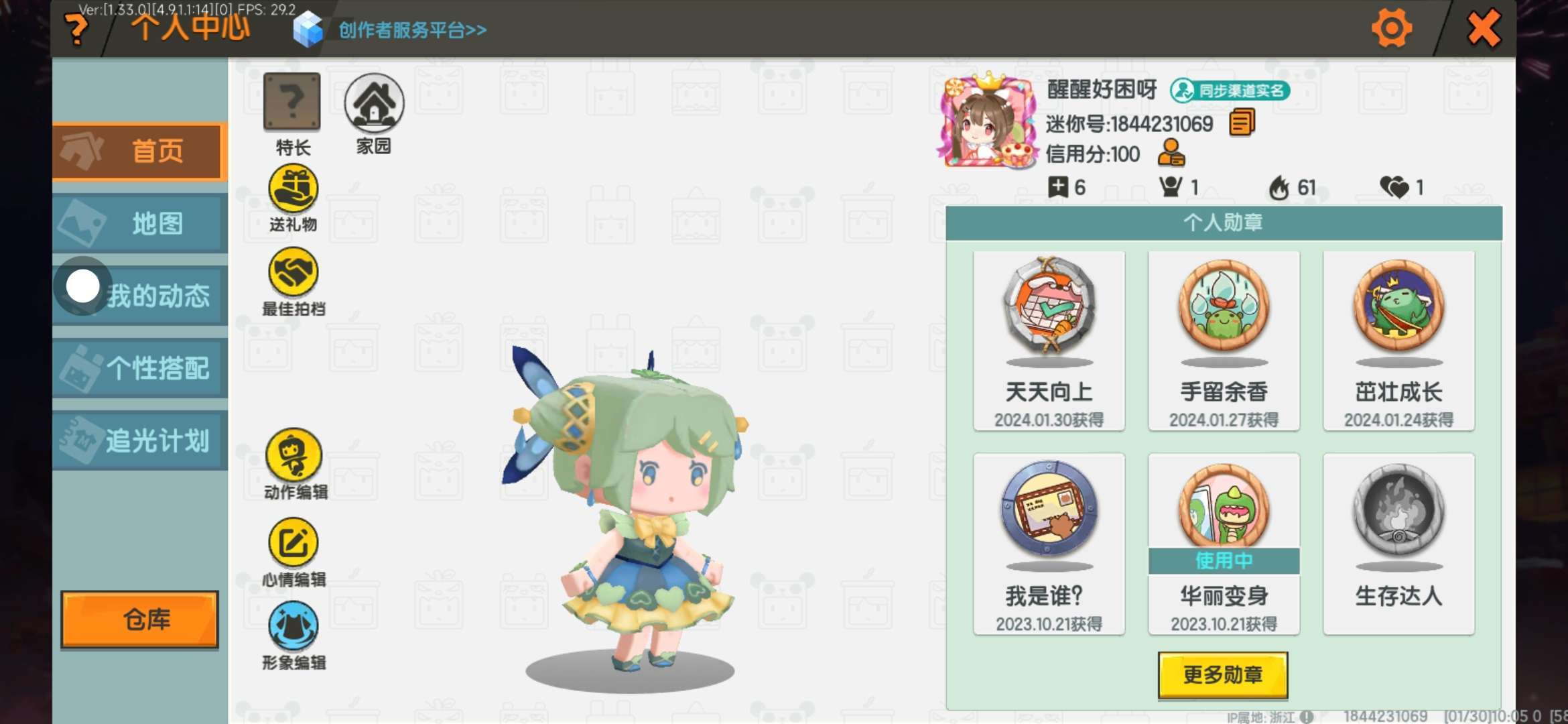1568x724 pixels.
Task: Open the 创作者服务平台 link
Action: (412, 30)
